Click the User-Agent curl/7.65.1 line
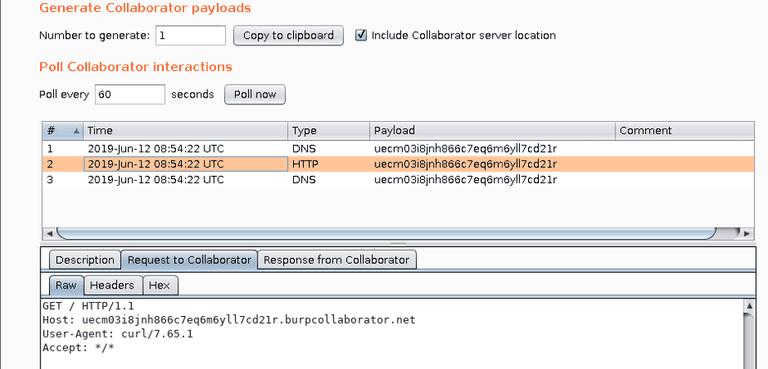Screen dimensions: 768x369 [118, 334]
